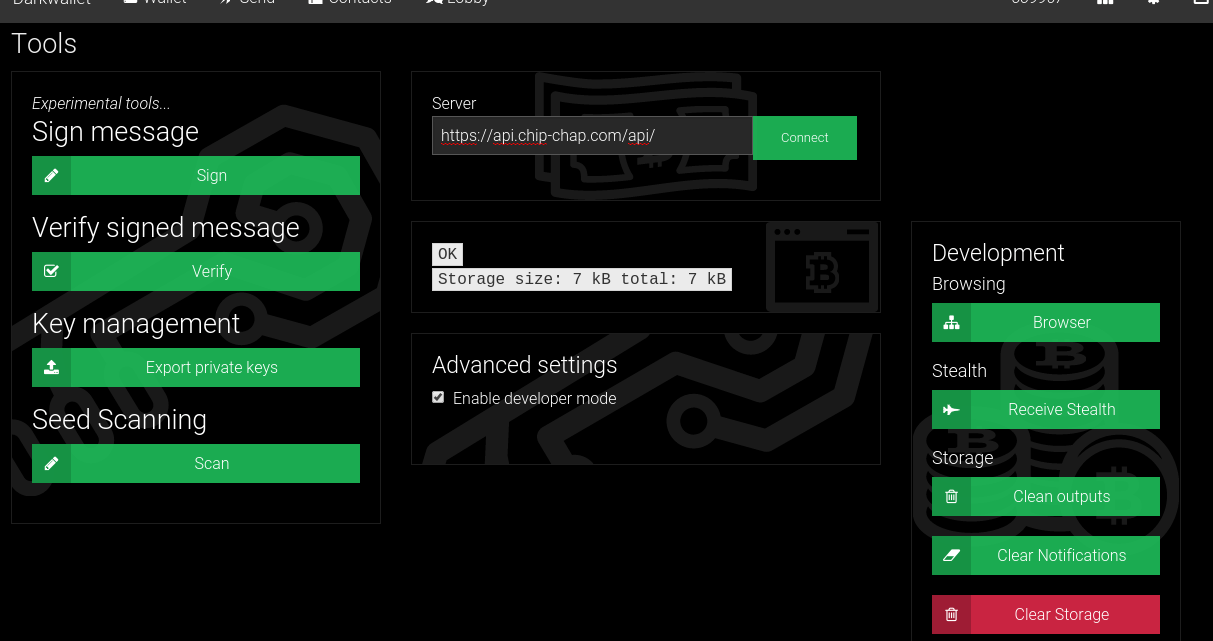Click the pencil icon beside Scan

tap(52, 464)
